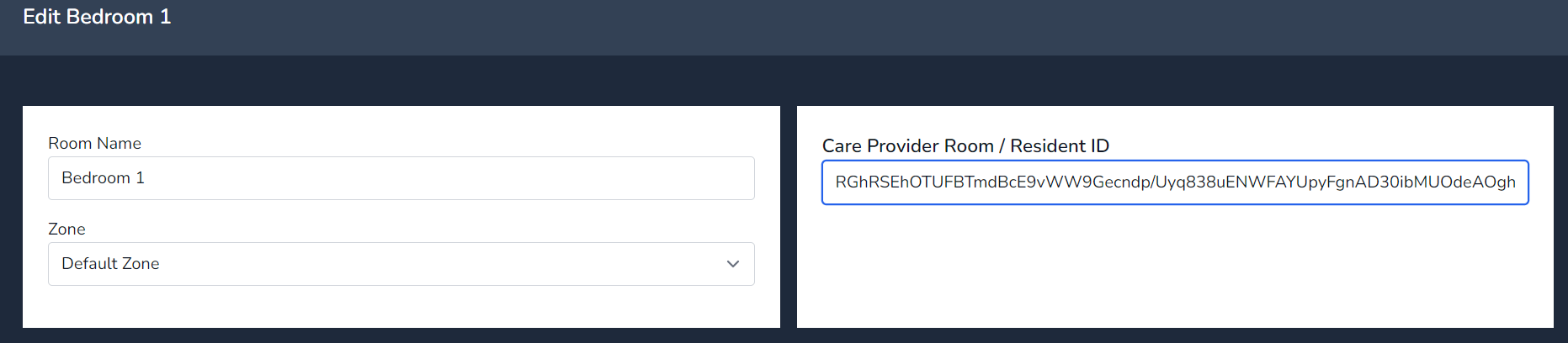Click the 'Edit Bedroom 1' page heading
Screen dimensions: 1568x343
97,17
